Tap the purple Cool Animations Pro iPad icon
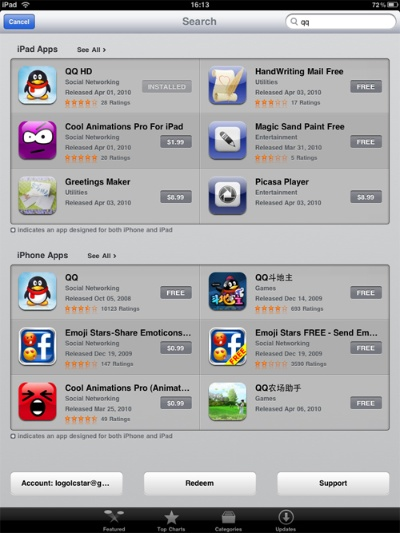The width and height of the screenshot is (400, 533). (37, 140)
